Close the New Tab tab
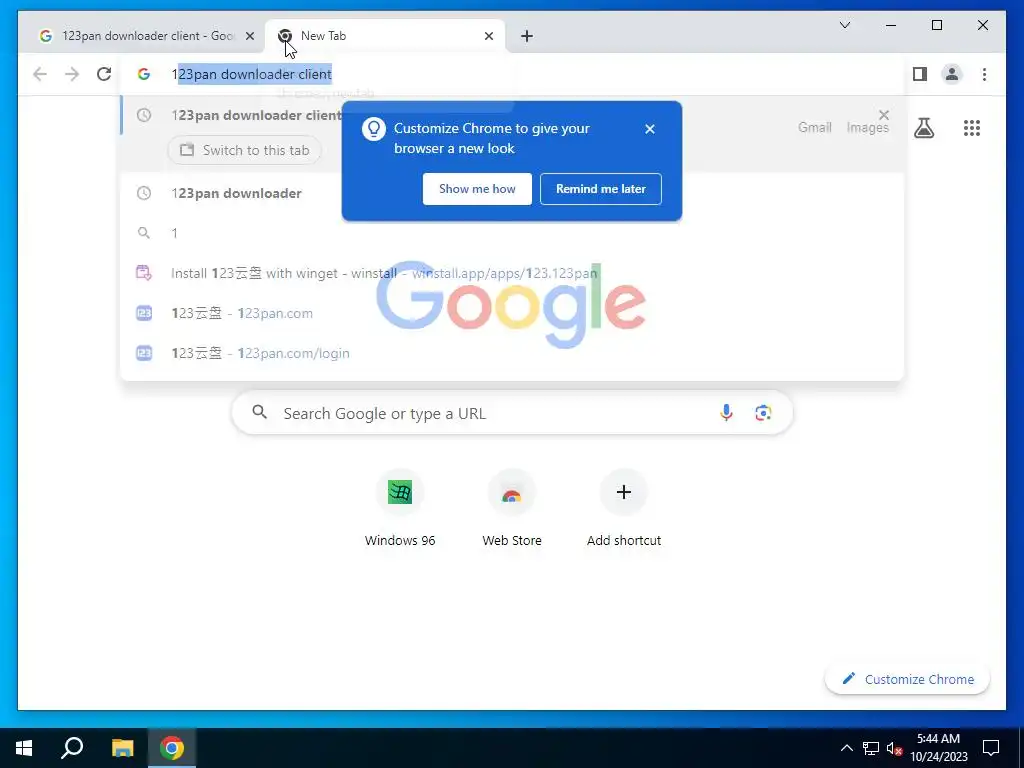Image resolution: width=1024 pixels, height=768 pixels. (x=488, y=37)
